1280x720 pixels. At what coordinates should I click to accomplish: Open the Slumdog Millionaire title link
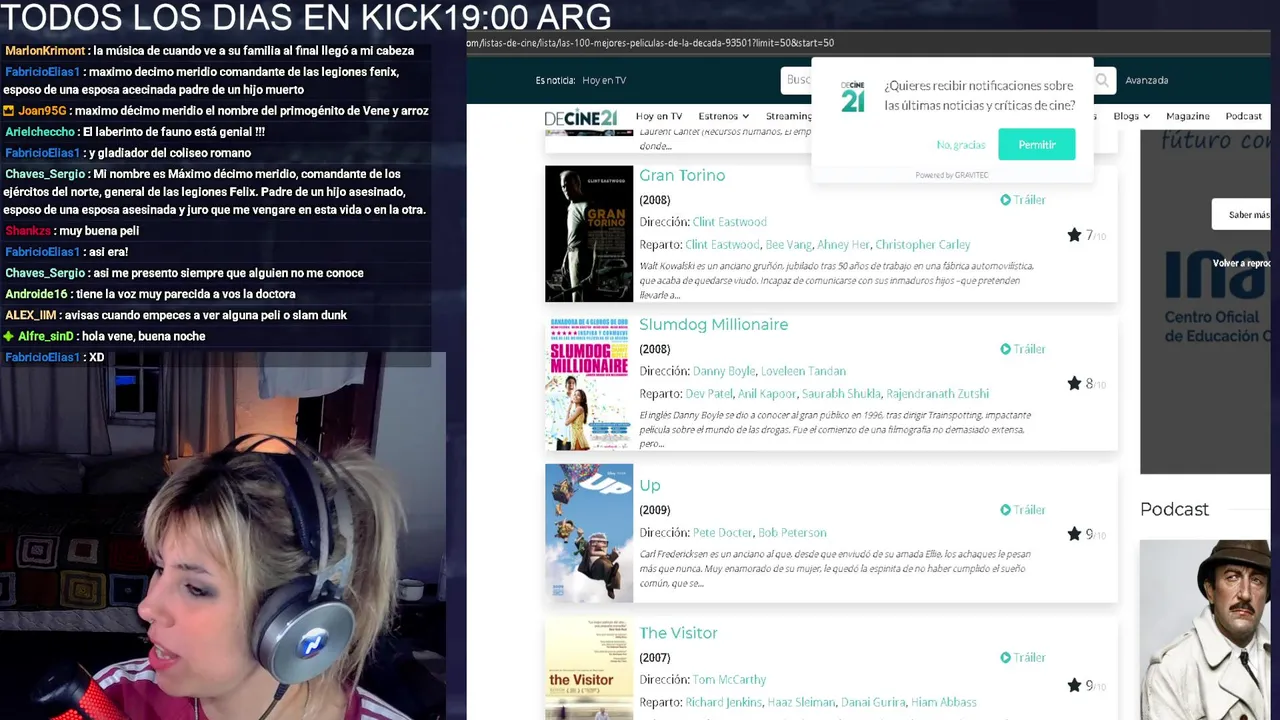[x=714, y=324]
